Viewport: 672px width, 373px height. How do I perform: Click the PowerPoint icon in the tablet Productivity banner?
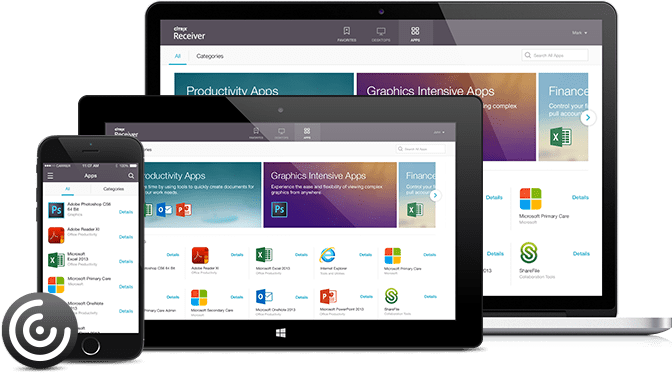pyautogui.click(x=184, y=210)
